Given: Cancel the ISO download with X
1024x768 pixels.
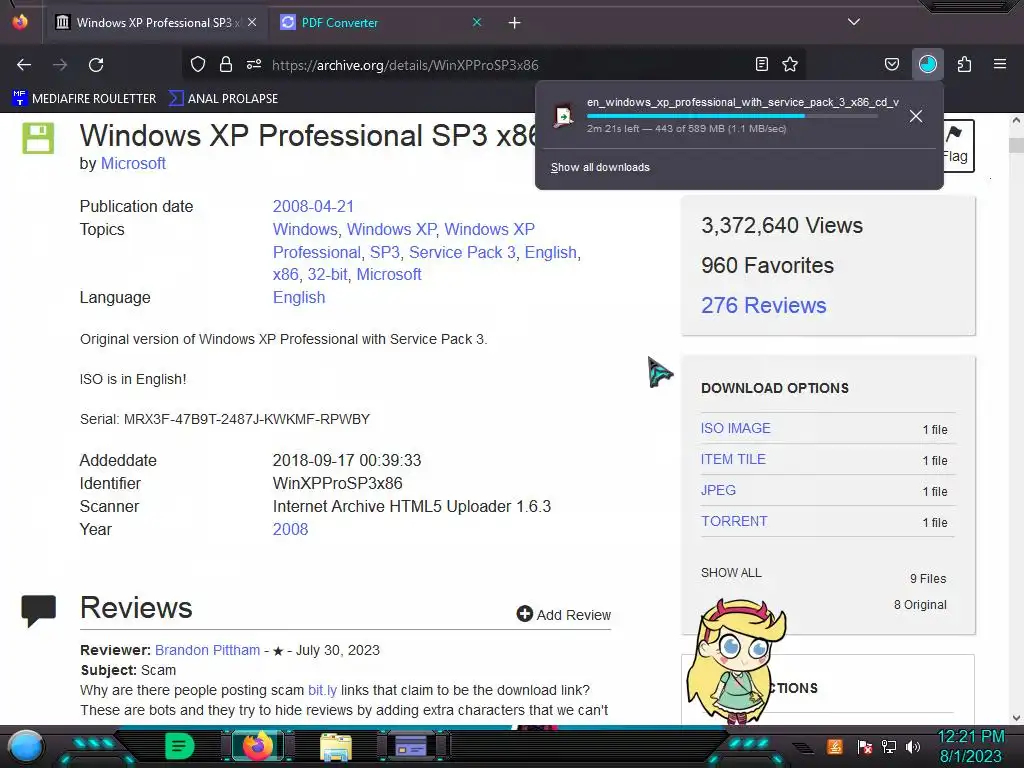Looking at the screenshot, I should tap(916, 116).
